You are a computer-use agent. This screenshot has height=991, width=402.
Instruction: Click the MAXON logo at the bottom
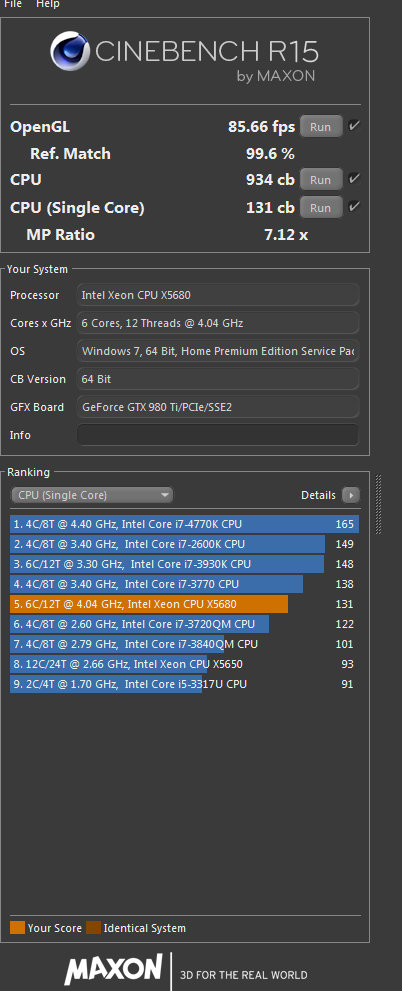pyautogui.click(x=114, y=970)
